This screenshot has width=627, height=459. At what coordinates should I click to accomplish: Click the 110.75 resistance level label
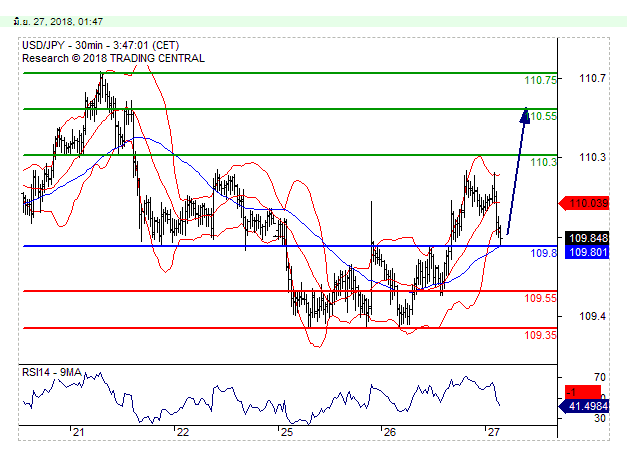click(x=540, y=80)
